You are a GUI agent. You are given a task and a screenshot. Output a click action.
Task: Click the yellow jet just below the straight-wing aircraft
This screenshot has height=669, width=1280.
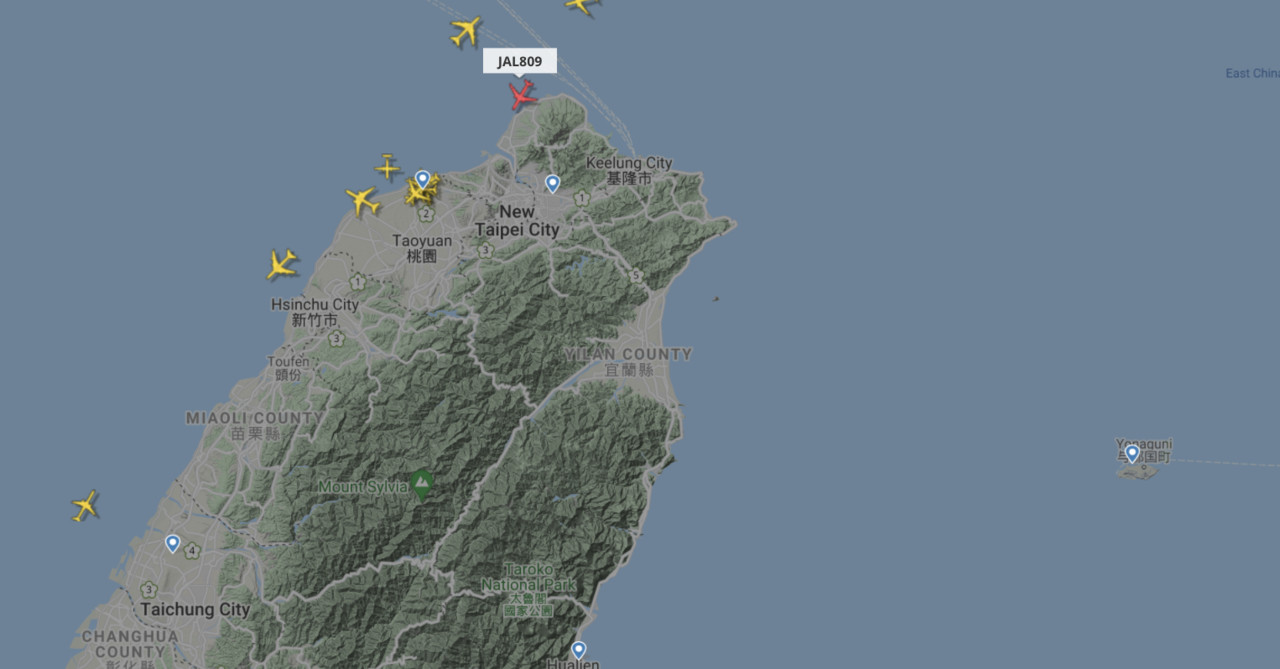point(363,202)
